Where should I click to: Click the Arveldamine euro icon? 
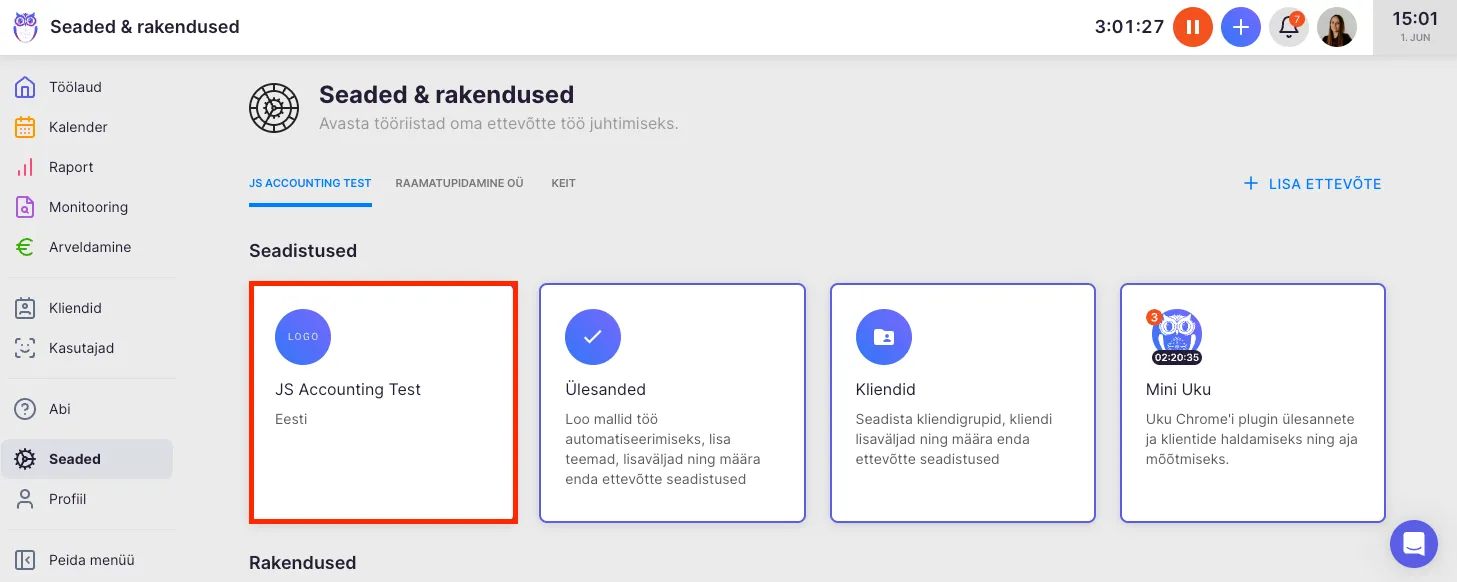click(x=25, y=247)
